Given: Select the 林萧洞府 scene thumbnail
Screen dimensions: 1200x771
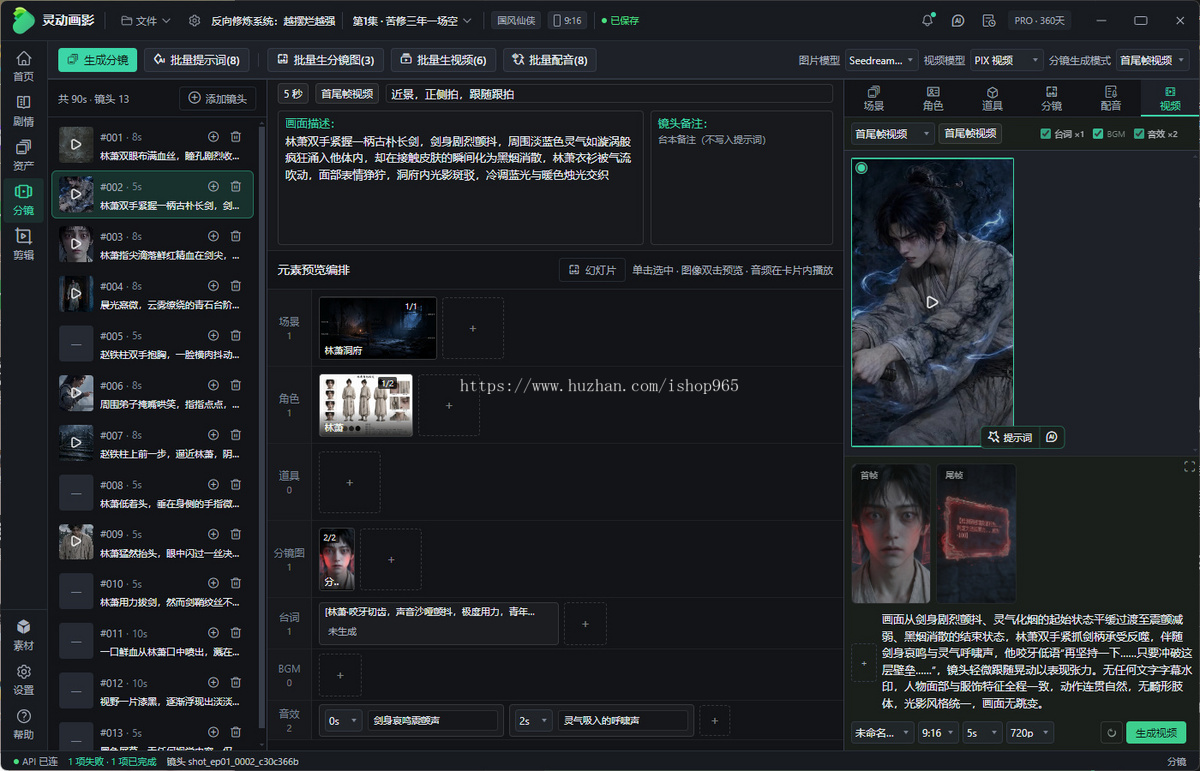Looking at the screenshot, I should click(378, 328).
